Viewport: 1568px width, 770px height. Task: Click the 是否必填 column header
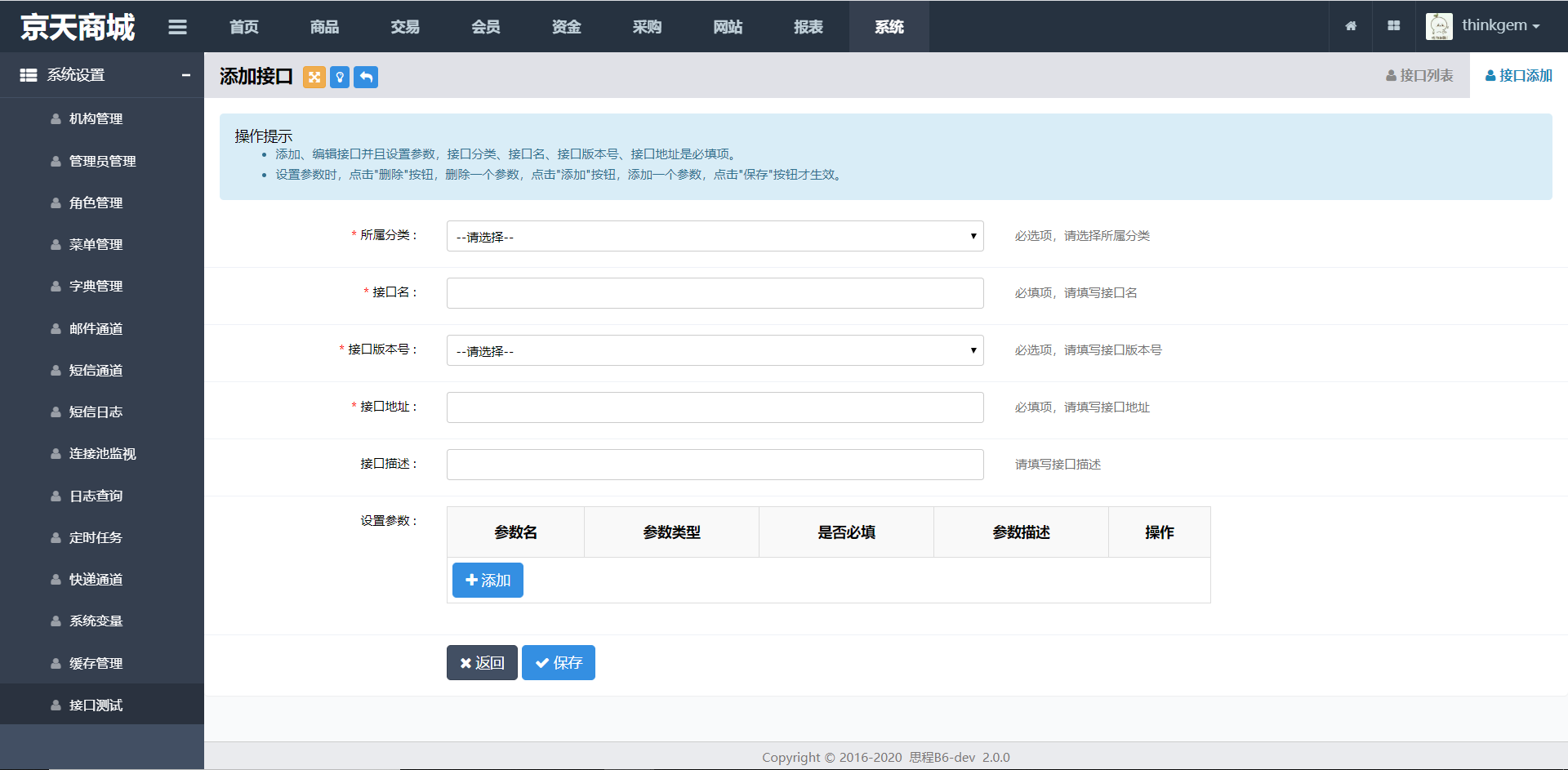click(x=846, y=532)
